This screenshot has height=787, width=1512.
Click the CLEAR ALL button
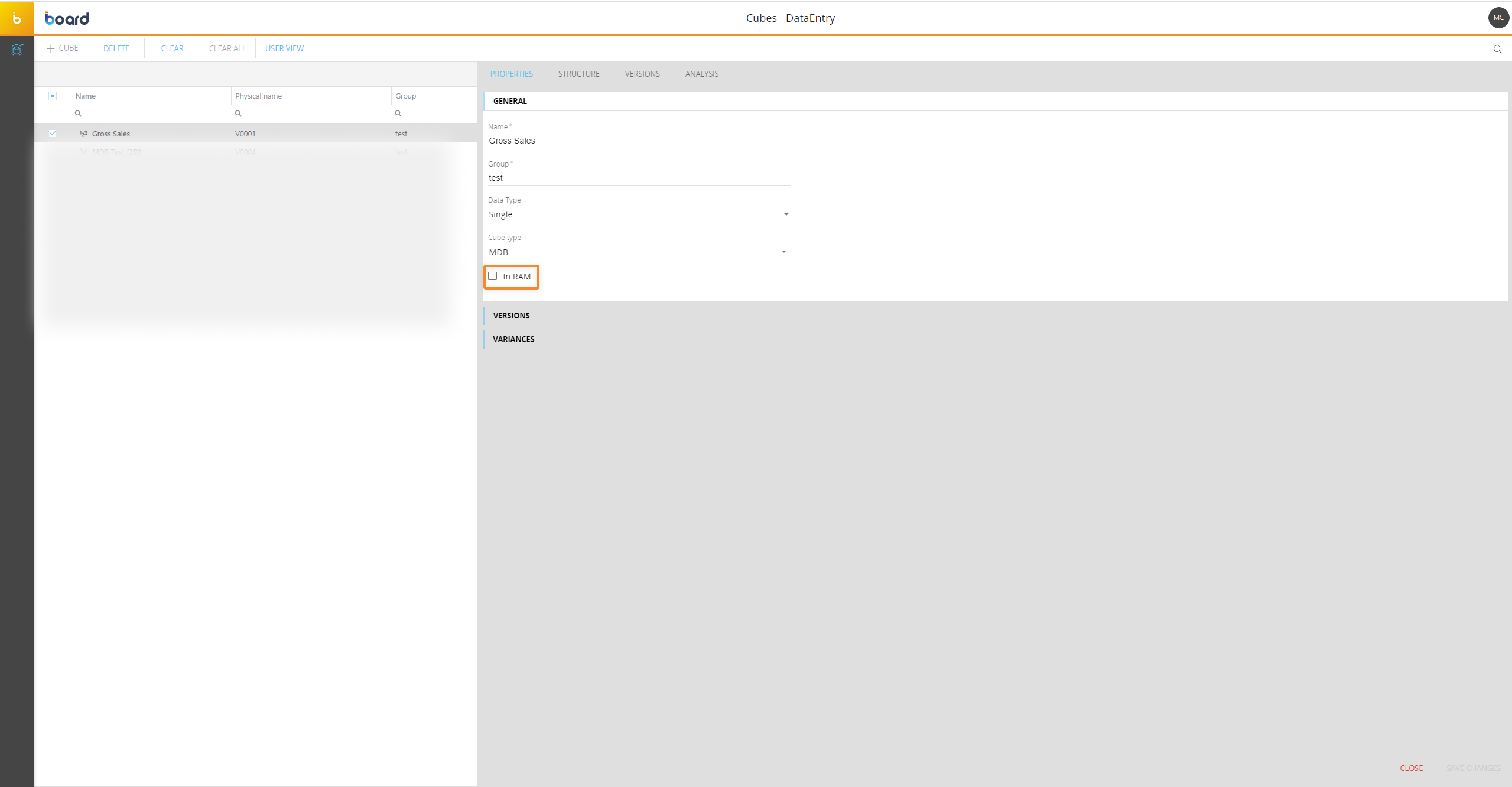click(227, 48)
